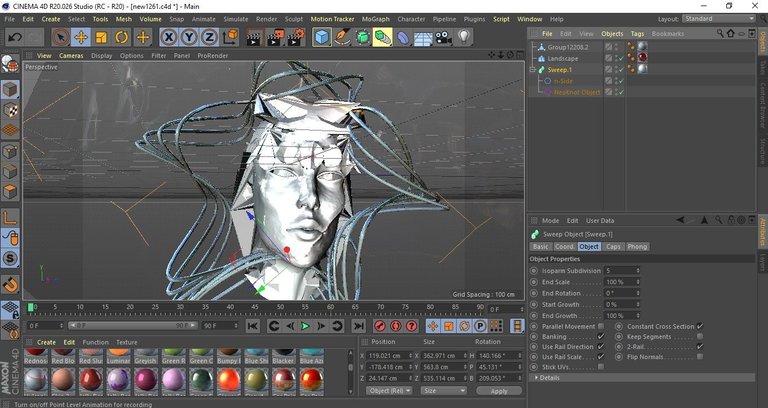Open the Character menu

[411, 19]
